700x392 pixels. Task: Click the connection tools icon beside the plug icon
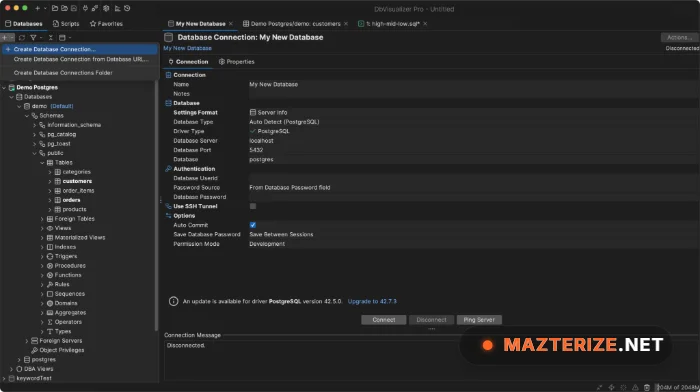(95, 8)
